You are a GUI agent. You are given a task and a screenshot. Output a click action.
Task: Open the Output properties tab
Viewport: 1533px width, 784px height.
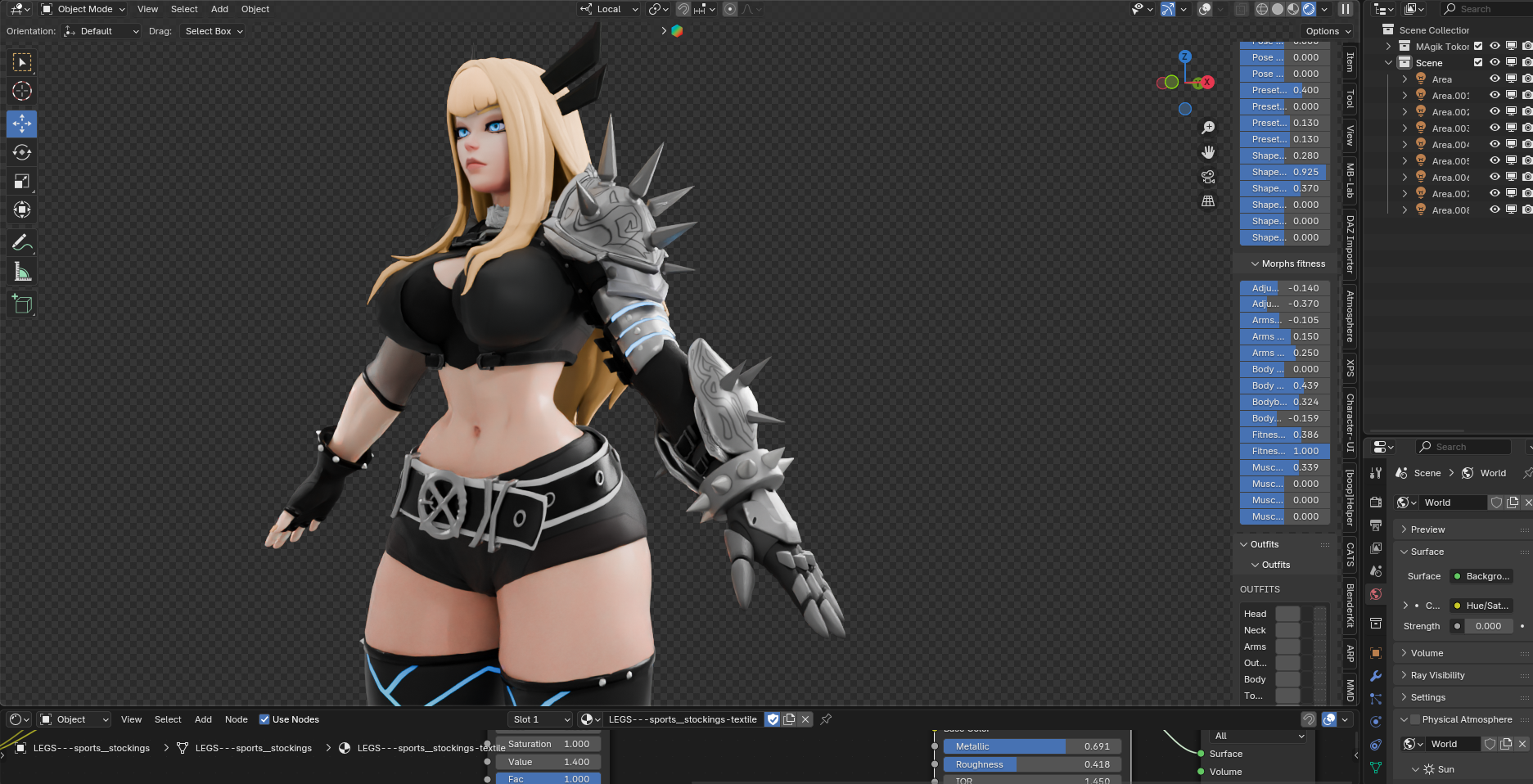click(x=1376, y=525)
